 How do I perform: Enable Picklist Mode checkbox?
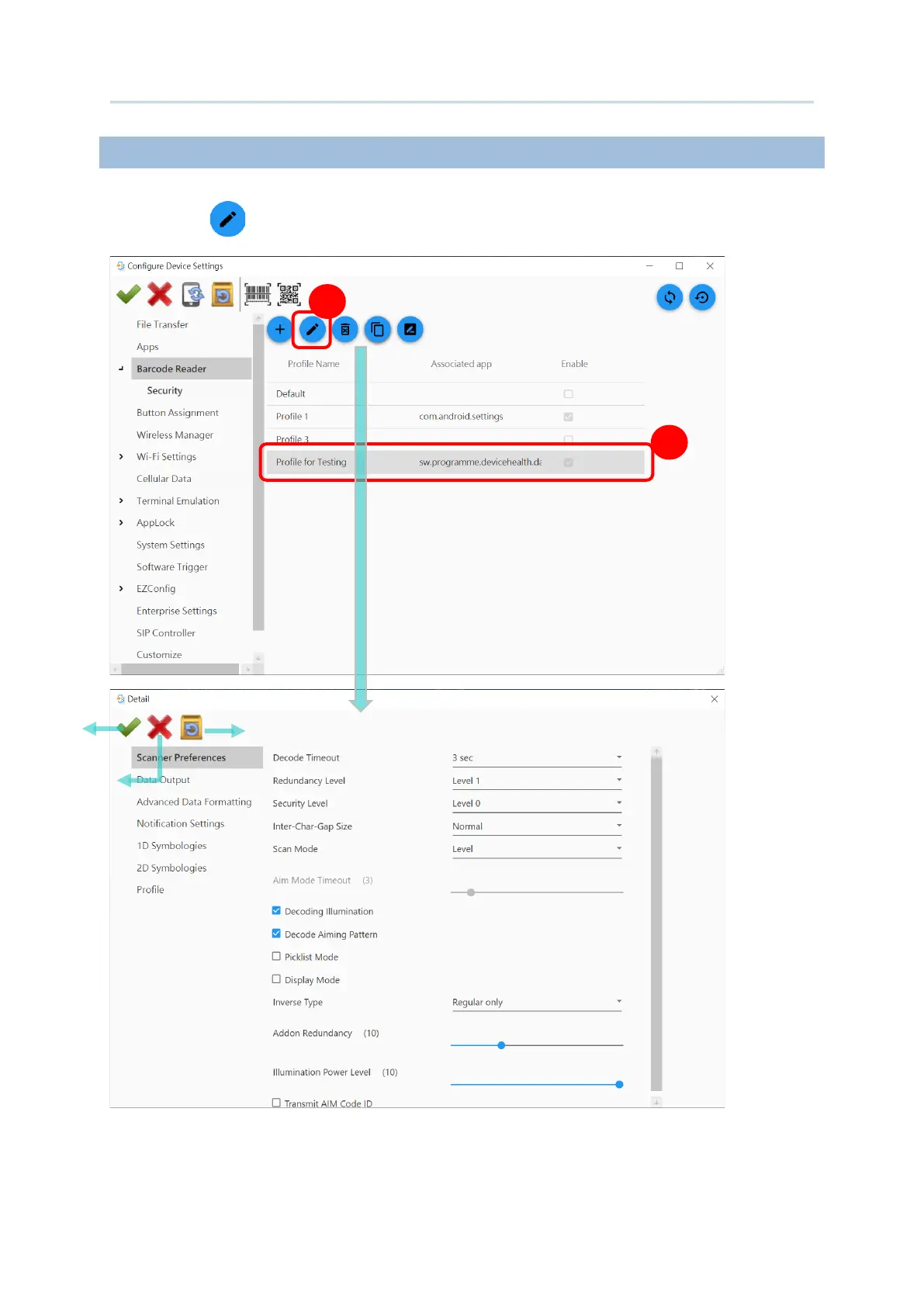coord(276,957)
